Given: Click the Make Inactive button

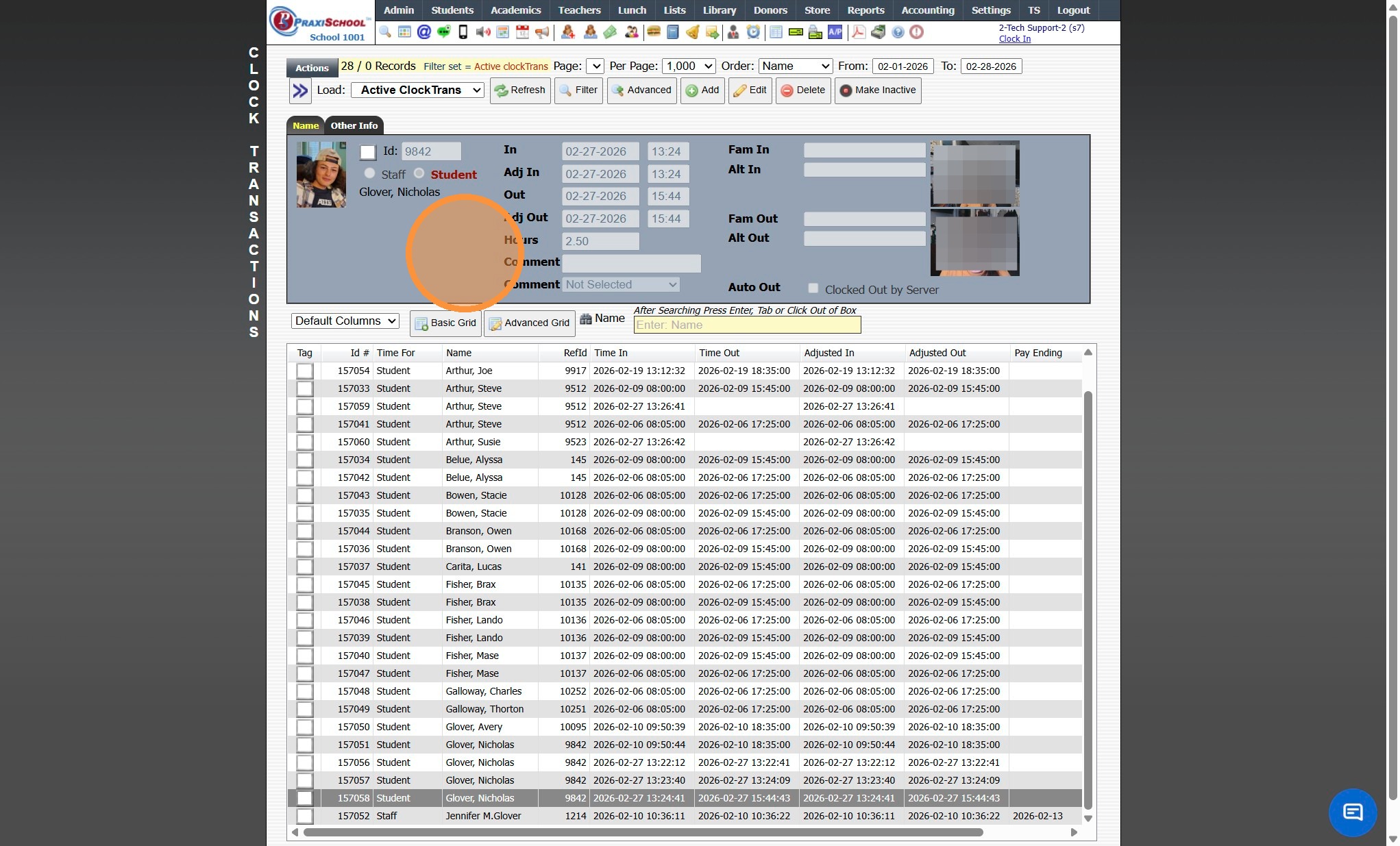Looking at the screenshot, I should tap(877, 90).
